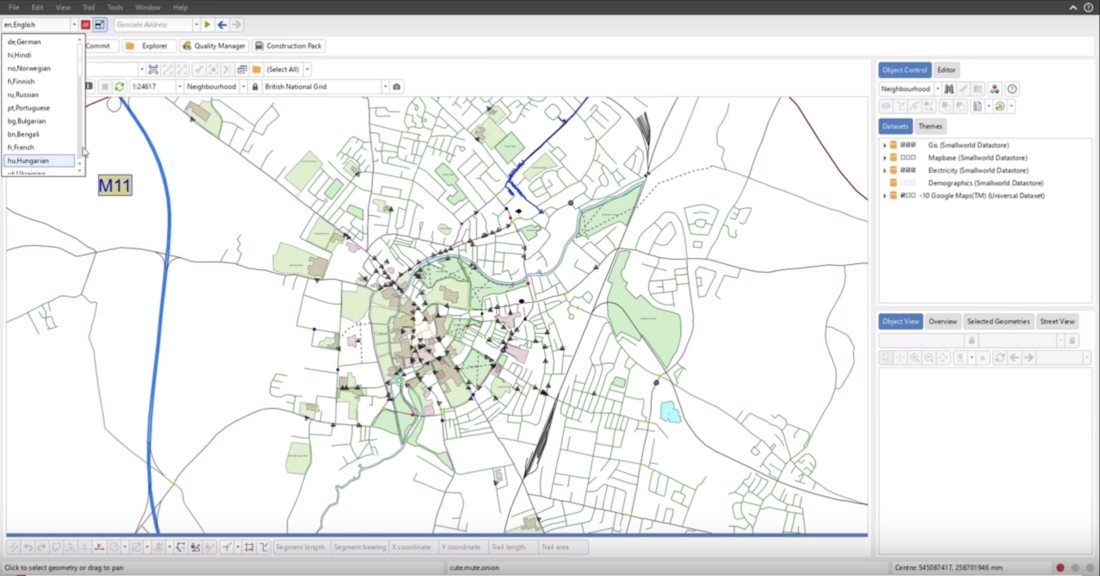Expand the Electricity datastore tree node
Viewport: 1100px width, 576px height.
885,170
